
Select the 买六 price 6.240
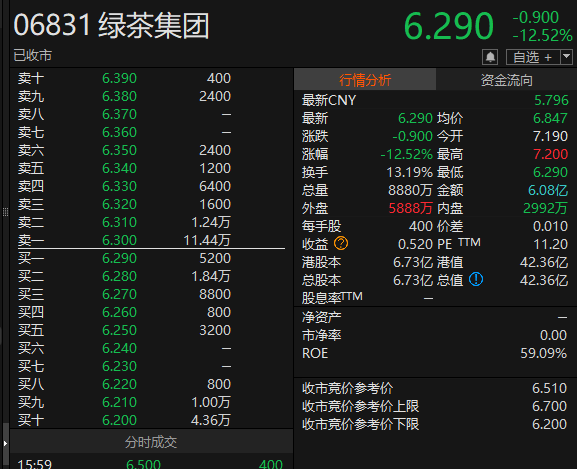(x=119, y=348)
